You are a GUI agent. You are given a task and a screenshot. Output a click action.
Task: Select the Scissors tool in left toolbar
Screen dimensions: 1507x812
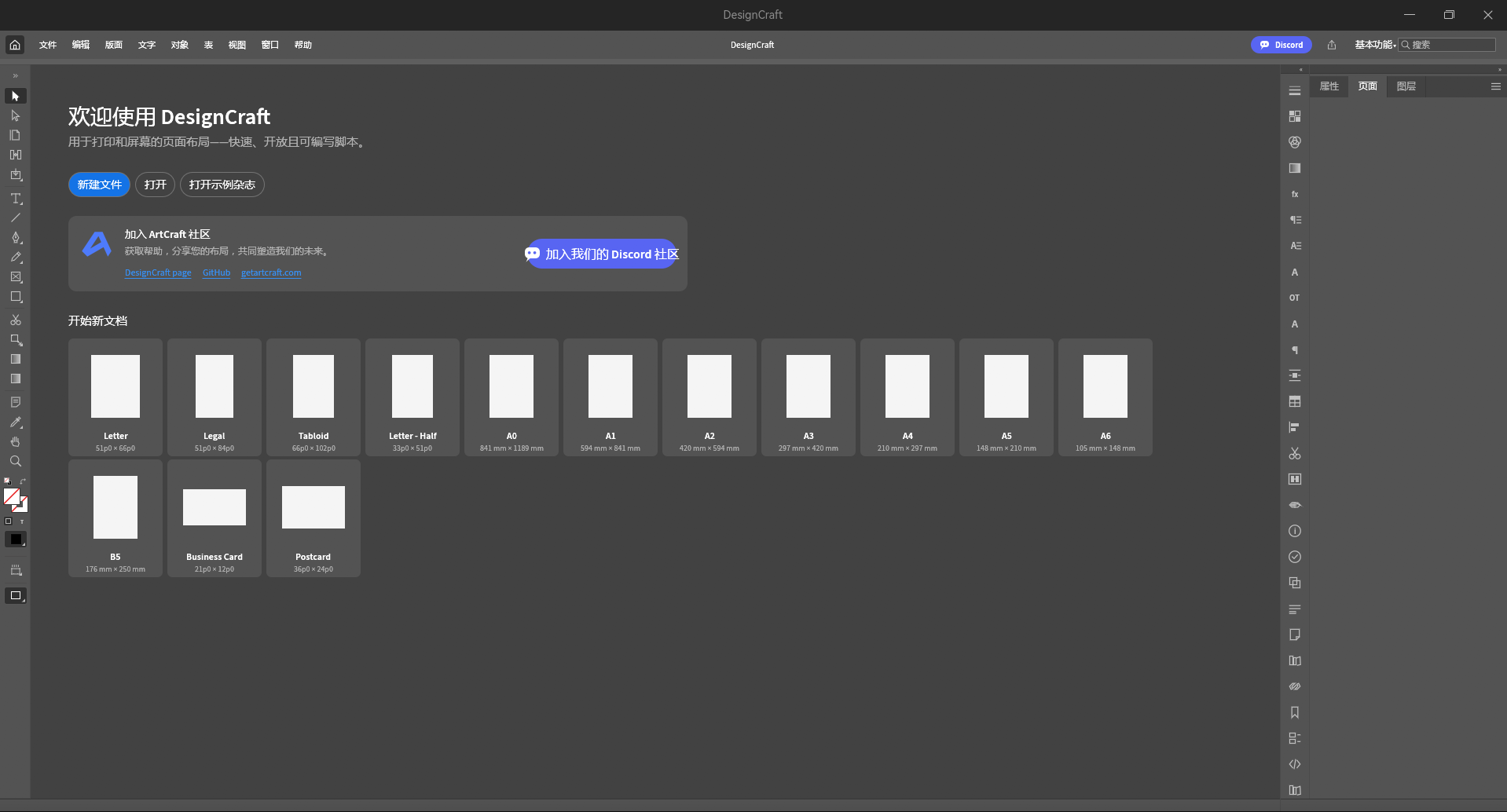tap(15, 320)
